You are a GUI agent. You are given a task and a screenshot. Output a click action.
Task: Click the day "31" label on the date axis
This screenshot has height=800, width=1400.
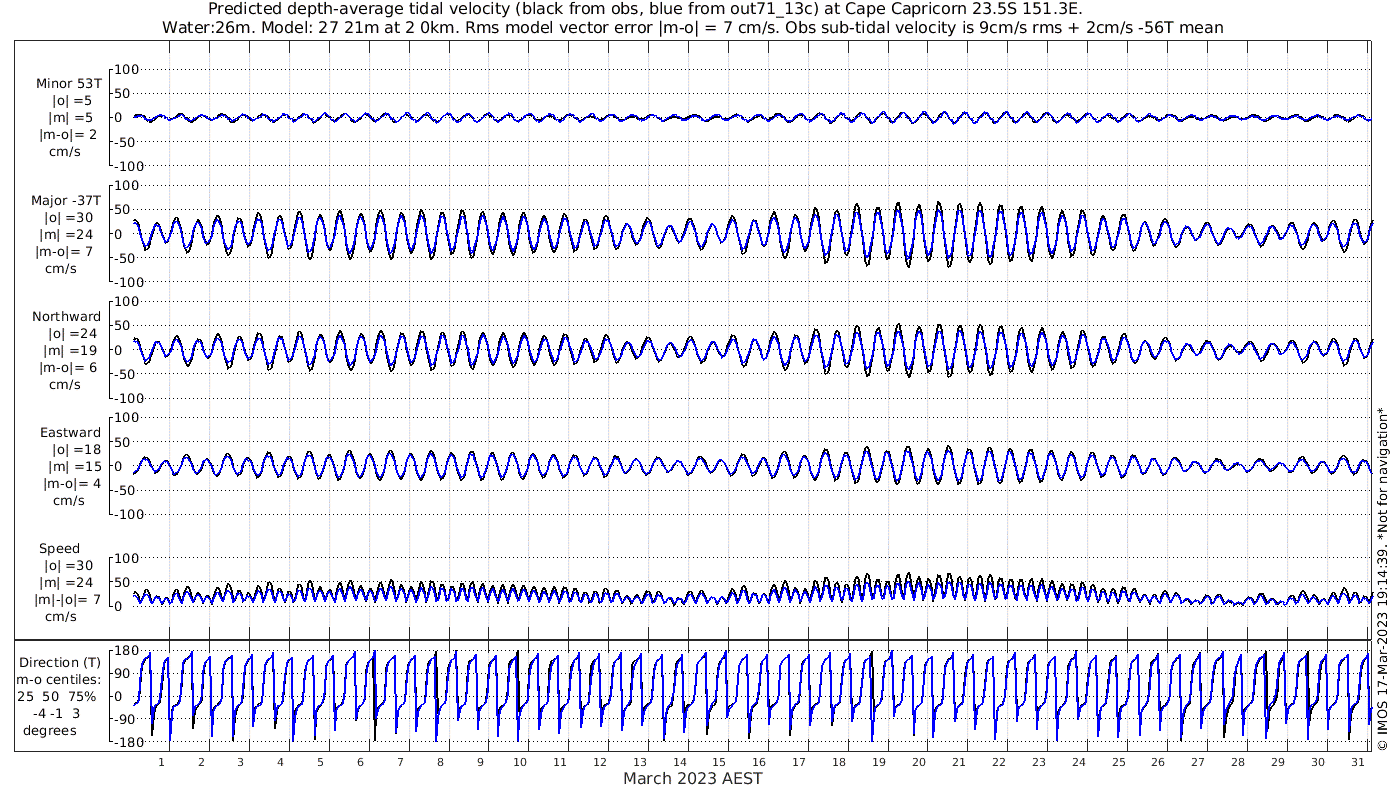(x=1357, y=762)
